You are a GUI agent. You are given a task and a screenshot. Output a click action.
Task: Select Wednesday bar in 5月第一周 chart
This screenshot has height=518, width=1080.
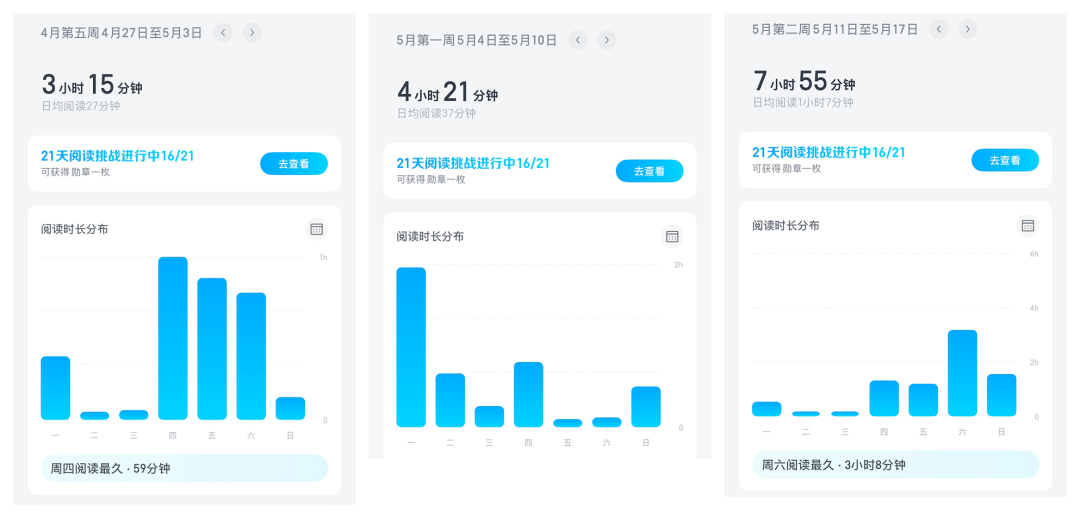[x=490, y=417]
